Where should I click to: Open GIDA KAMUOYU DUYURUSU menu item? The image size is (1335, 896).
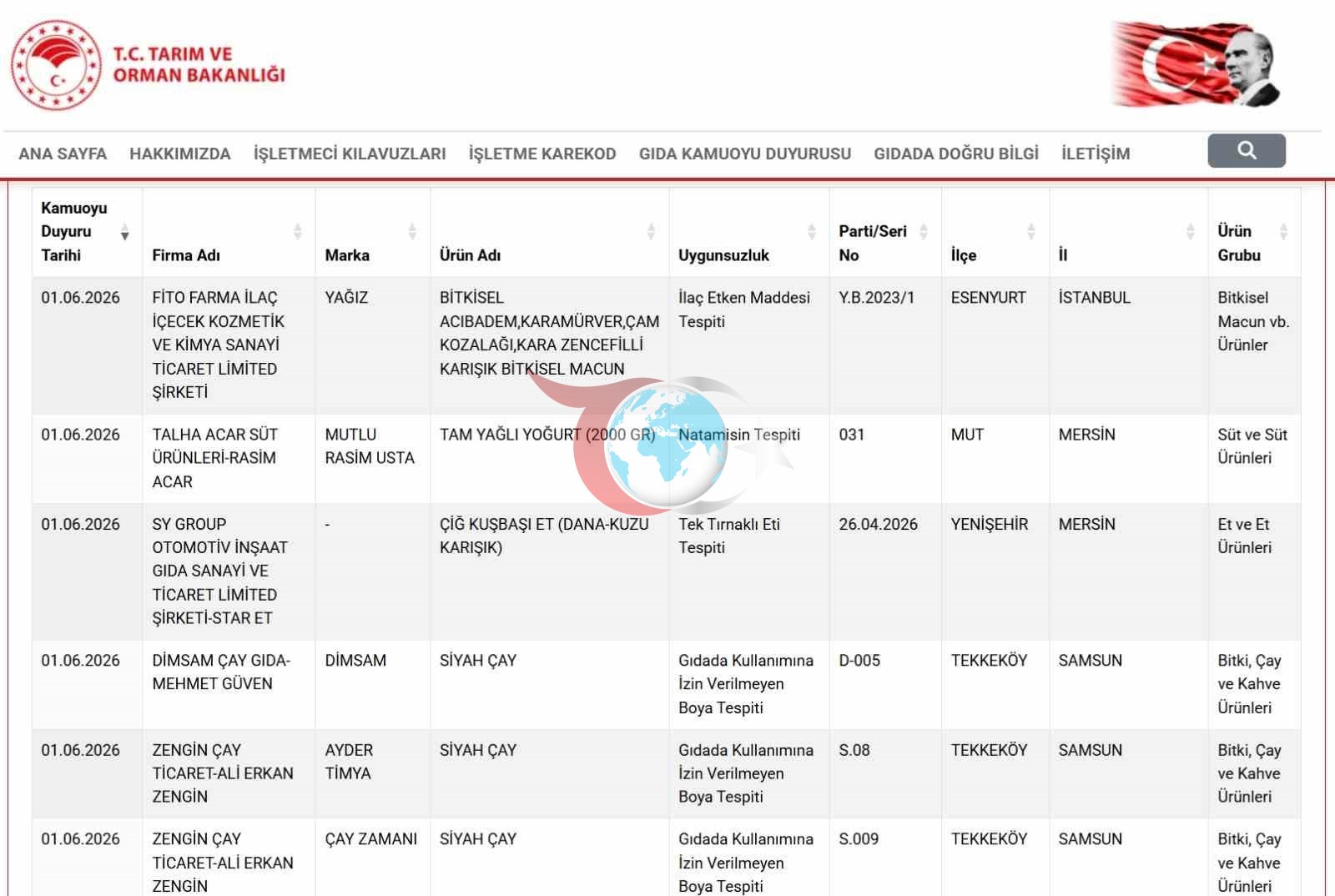pos(745,154)
